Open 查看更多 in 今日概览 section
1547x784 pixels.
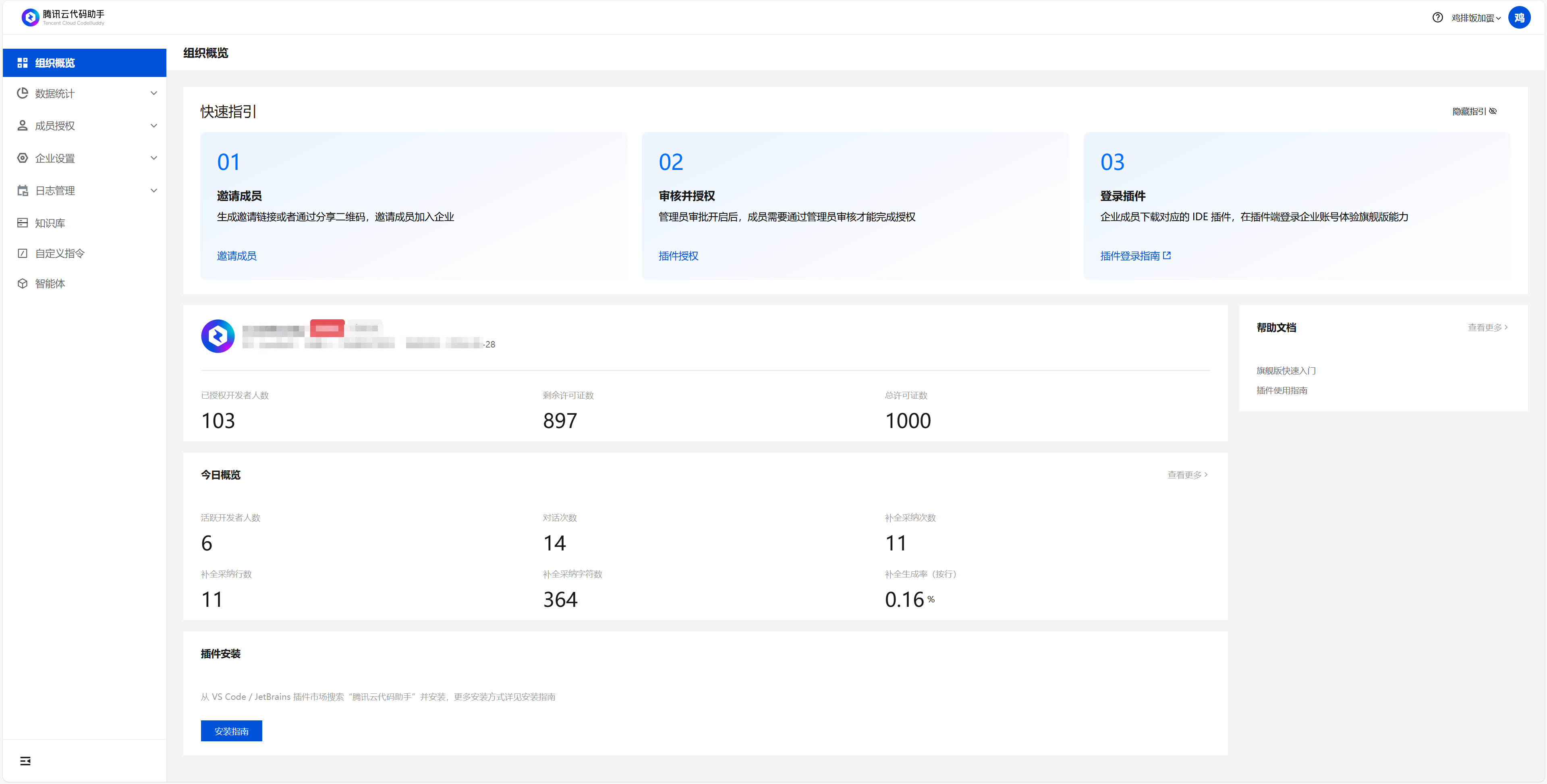tap(1187, 475)
